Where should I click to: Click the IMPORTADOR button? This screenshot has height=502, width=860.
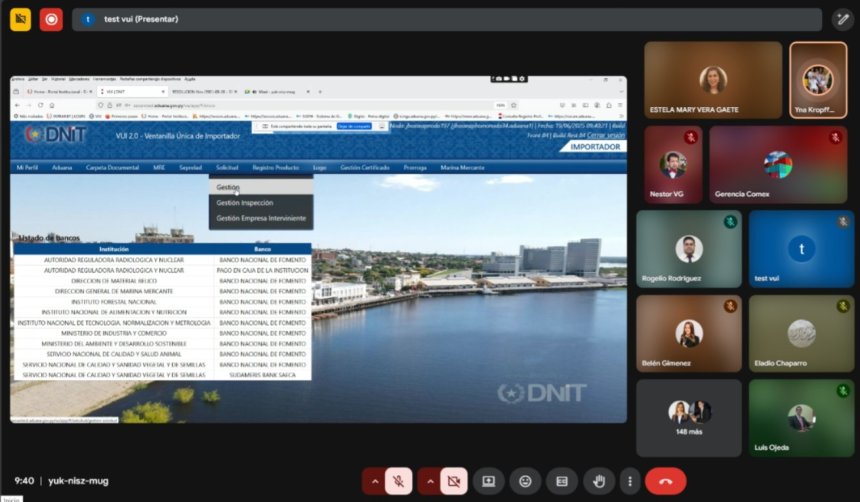click(x=592, y=147)
